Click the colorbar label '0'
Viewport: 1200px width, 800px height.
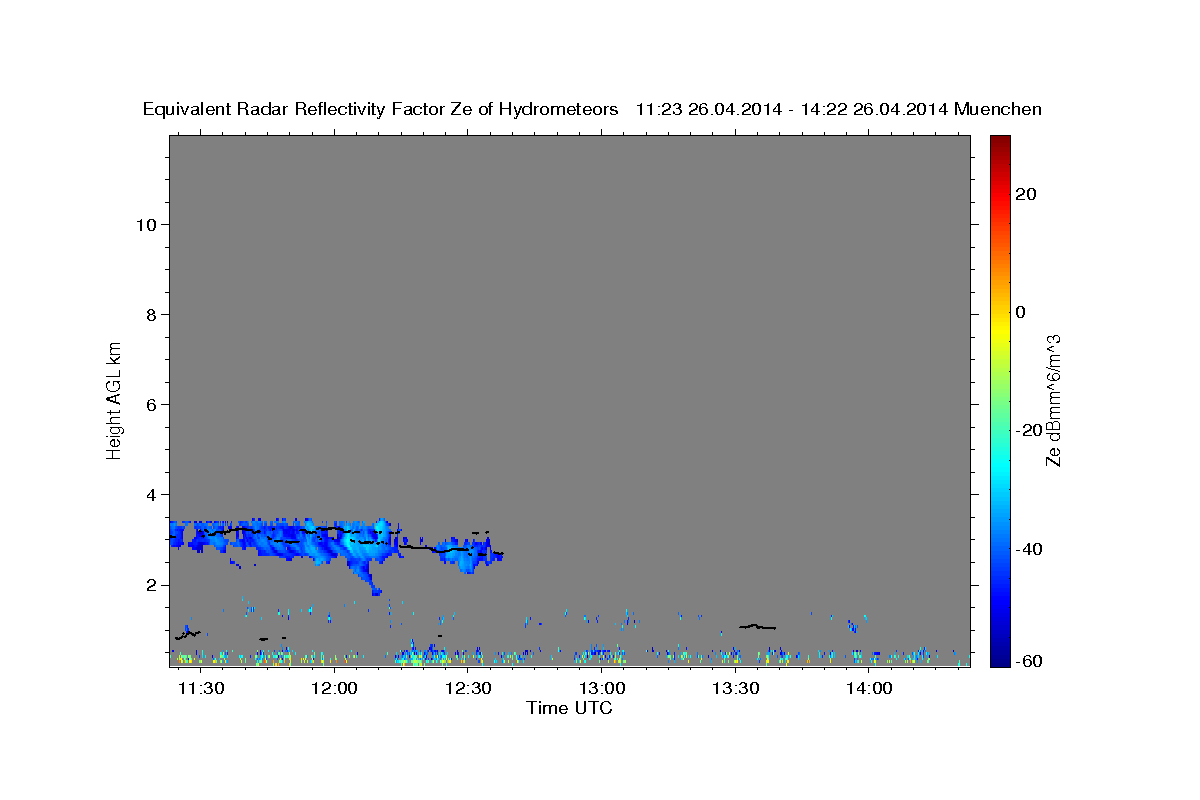(1021, 312)
